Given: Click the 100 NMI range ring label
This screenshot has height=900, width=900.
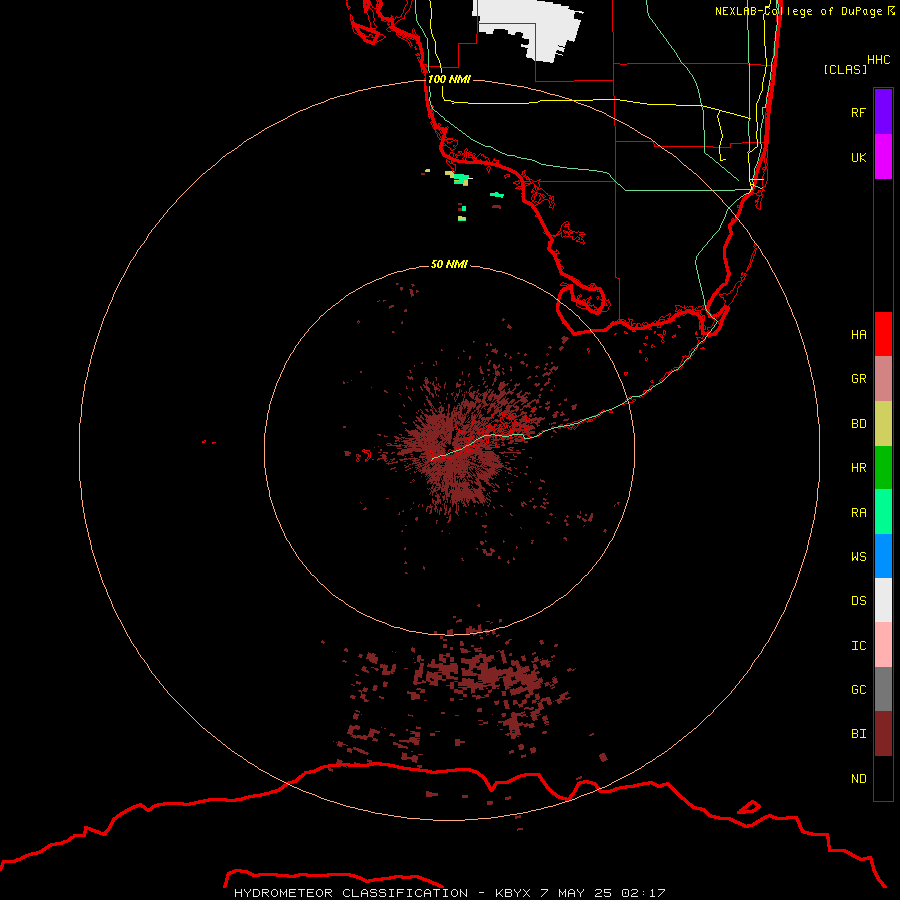Looking at the screenshot, I should coord(449,79).
